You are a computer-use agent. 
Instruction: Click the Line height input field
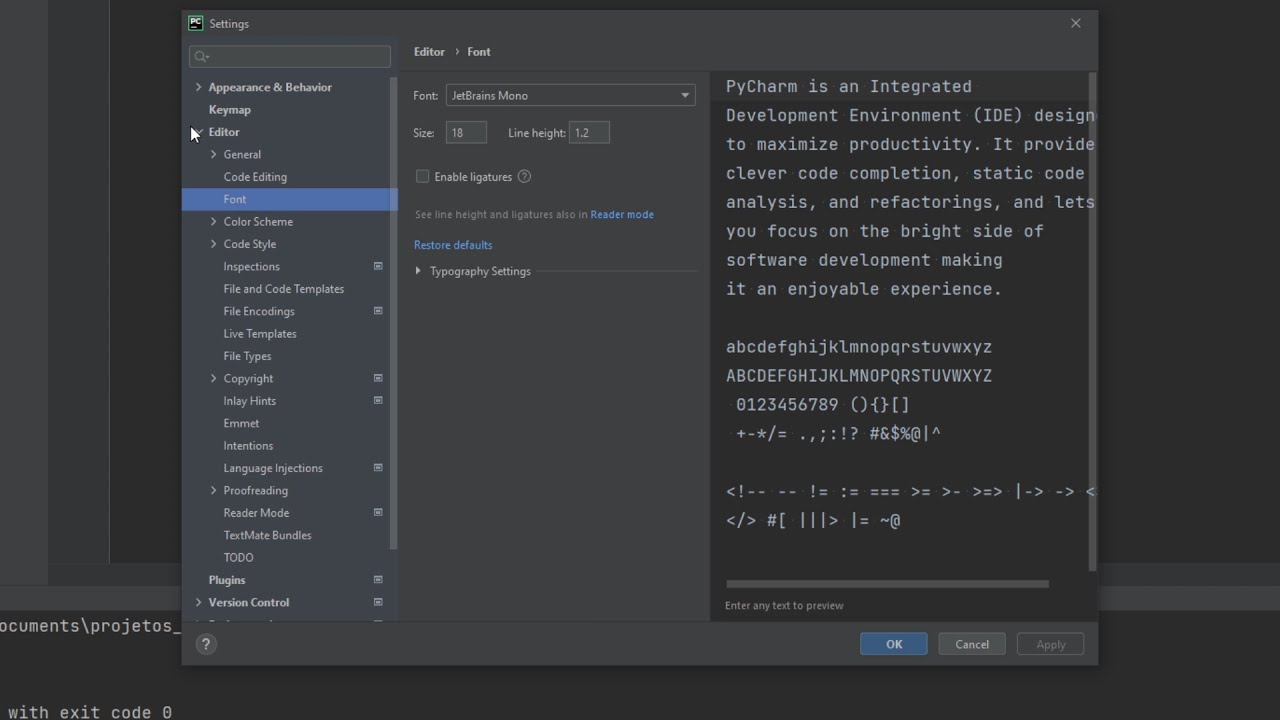[589, 133]
